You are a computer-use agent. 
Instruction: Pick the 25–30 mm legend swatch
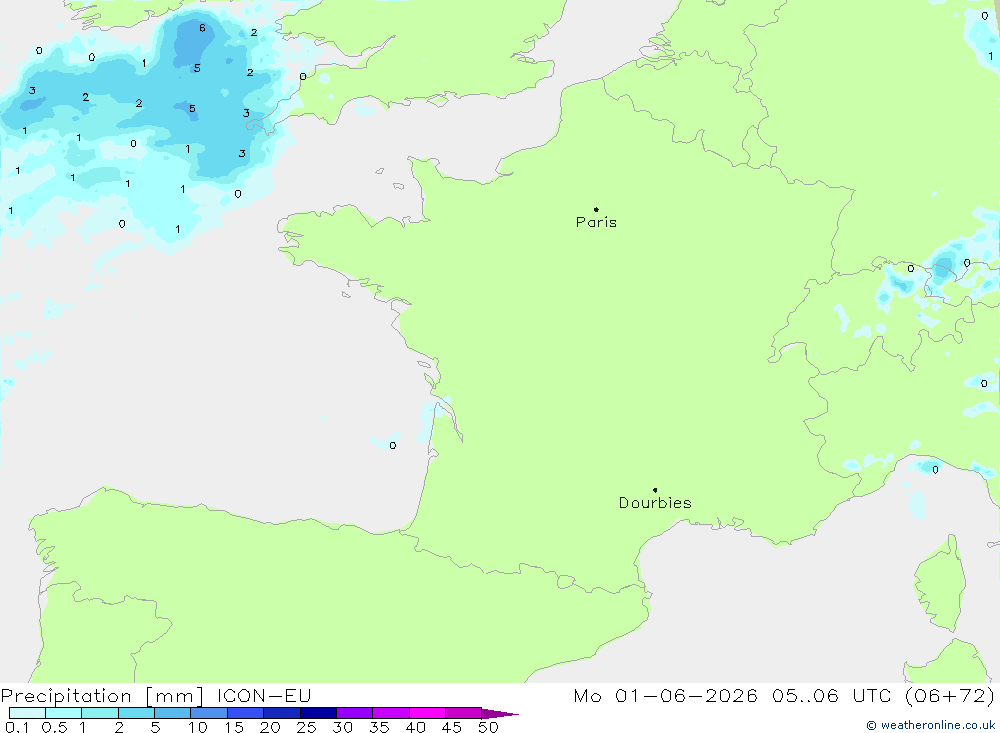point(318,713)
